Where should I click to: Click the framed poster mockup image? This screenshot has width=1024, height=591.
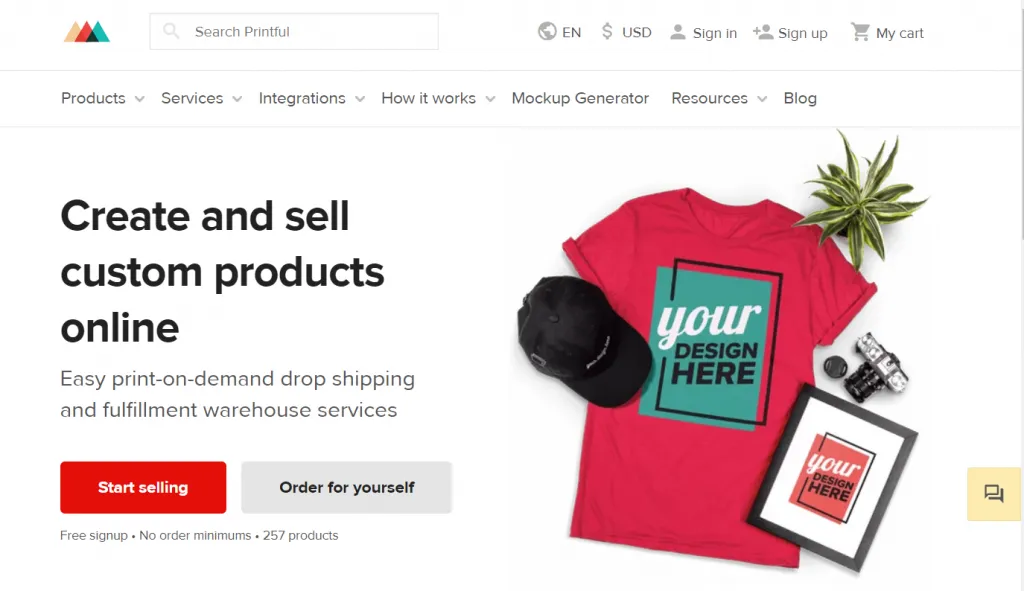pyautogui.click(x=833, y=477)
